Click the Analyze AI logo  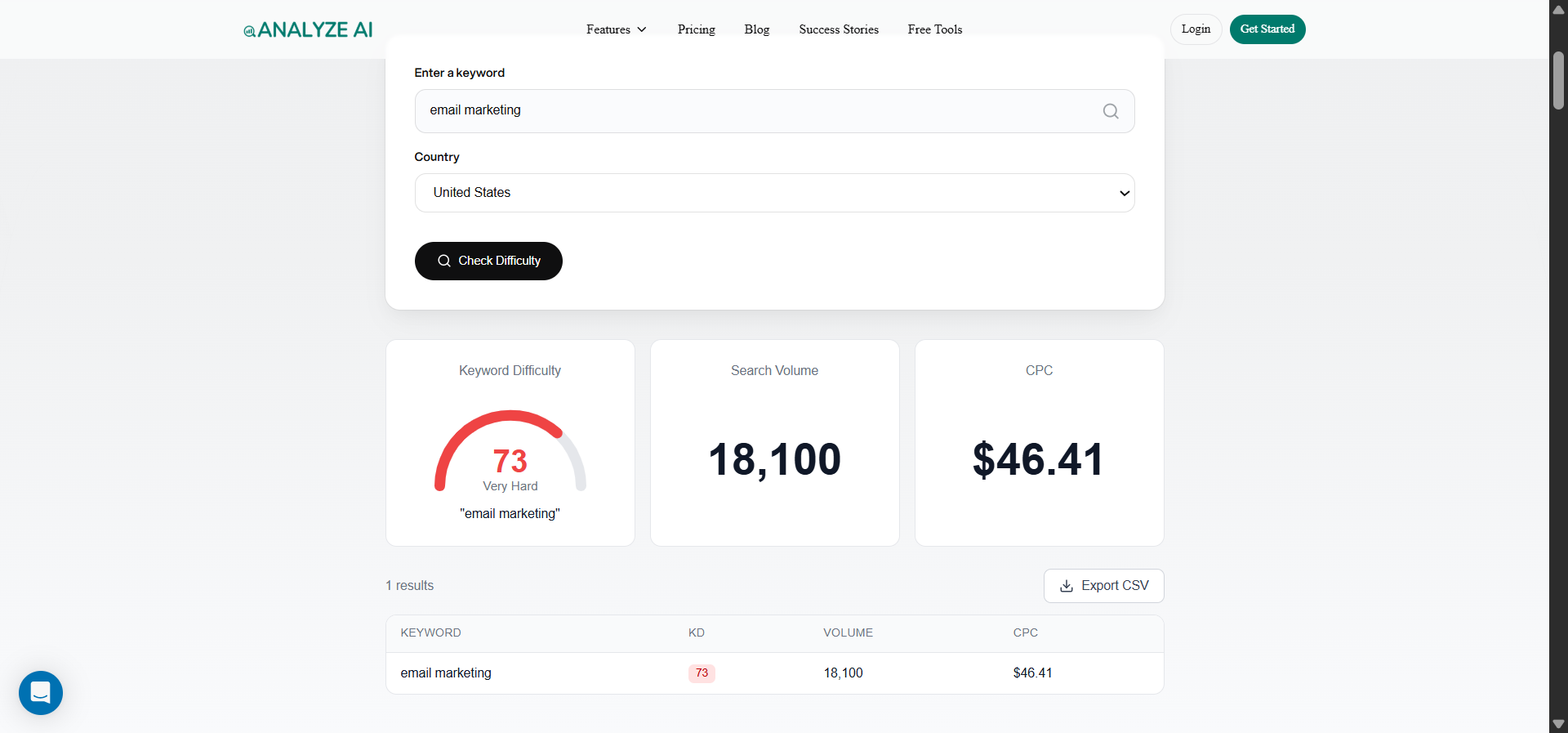pyautogui.click(x=308, y=29)
